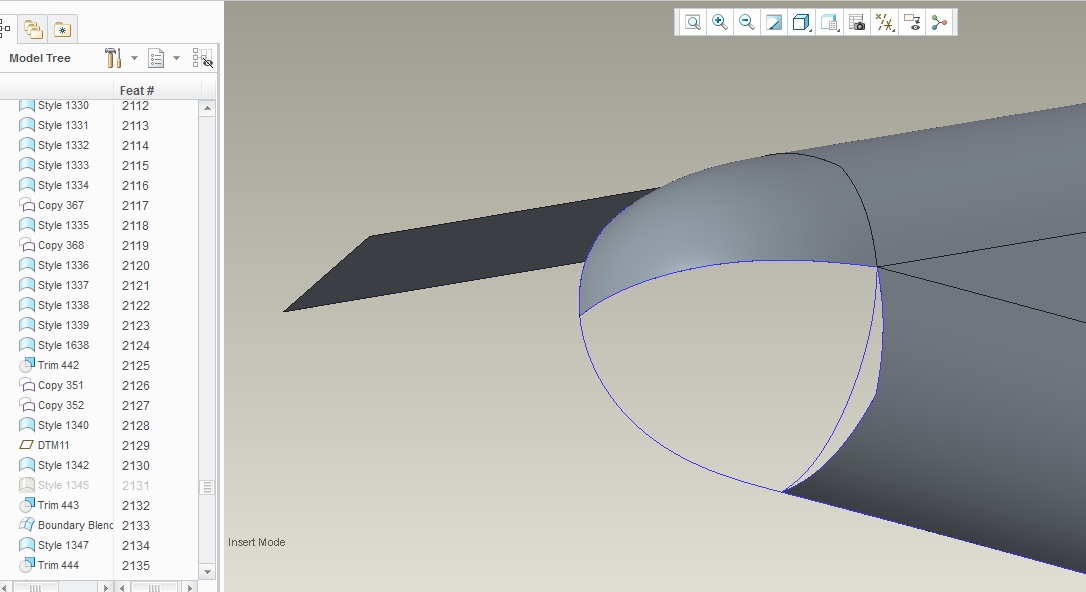This screenshot has height=592, width=1086.
Task: Click the tree scroll down arrow
Action: [x=207, y=572]
